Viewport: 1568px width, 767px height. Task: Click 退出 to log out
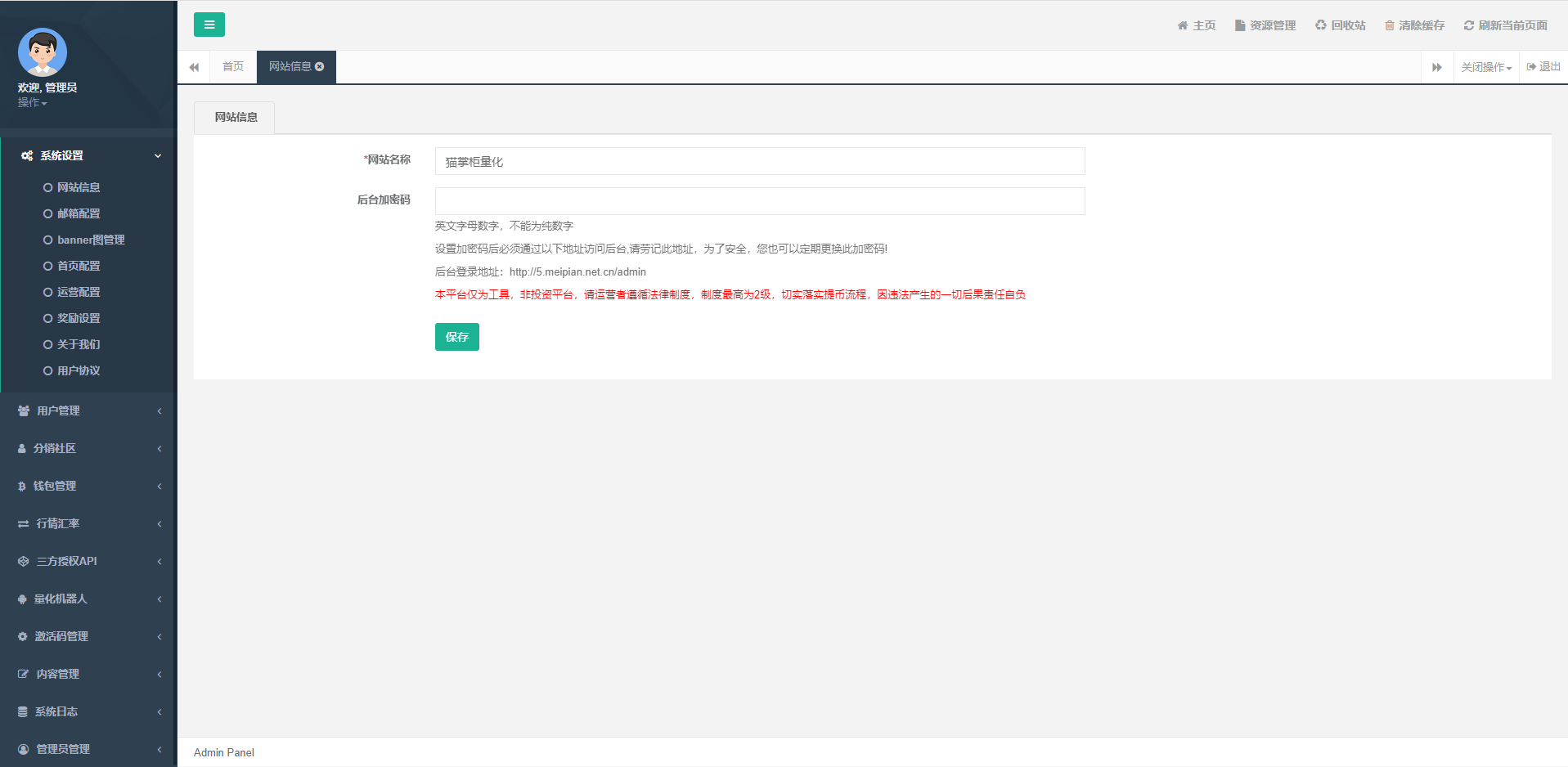point(1543,67)
